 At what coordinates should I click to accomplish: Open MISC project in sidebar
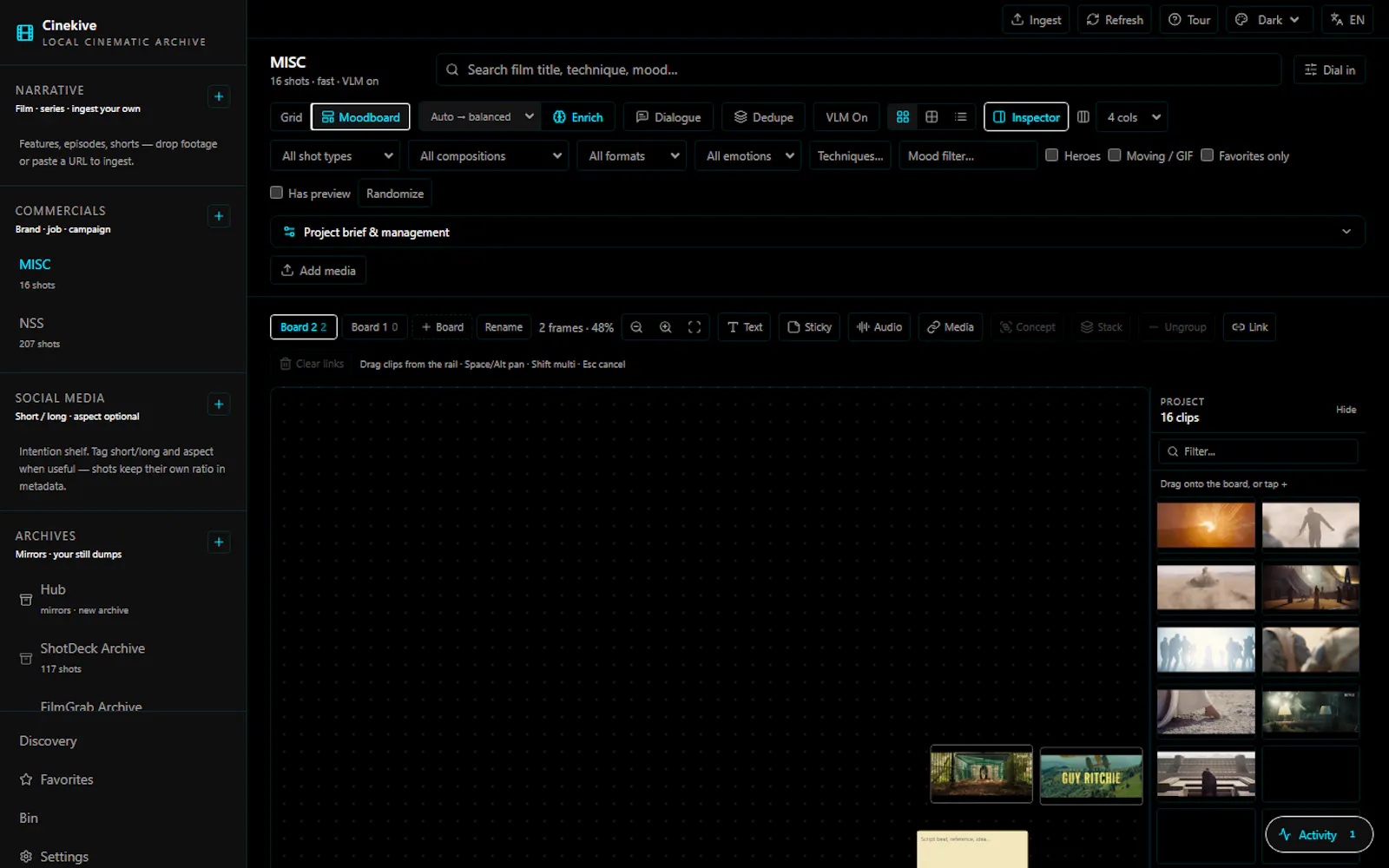pos(35,265)
